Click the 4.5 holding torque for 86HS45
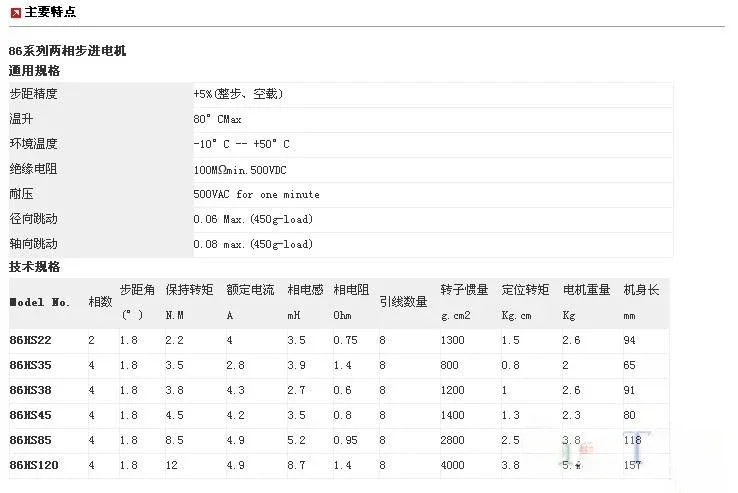738x493 pixels. pyautogui.click(x=174, y=415)
